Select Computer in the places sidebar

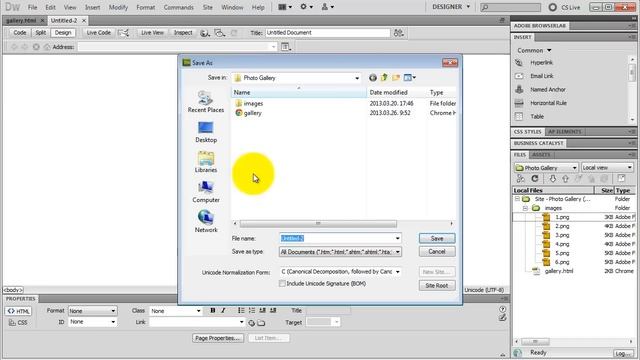[206, 192]
